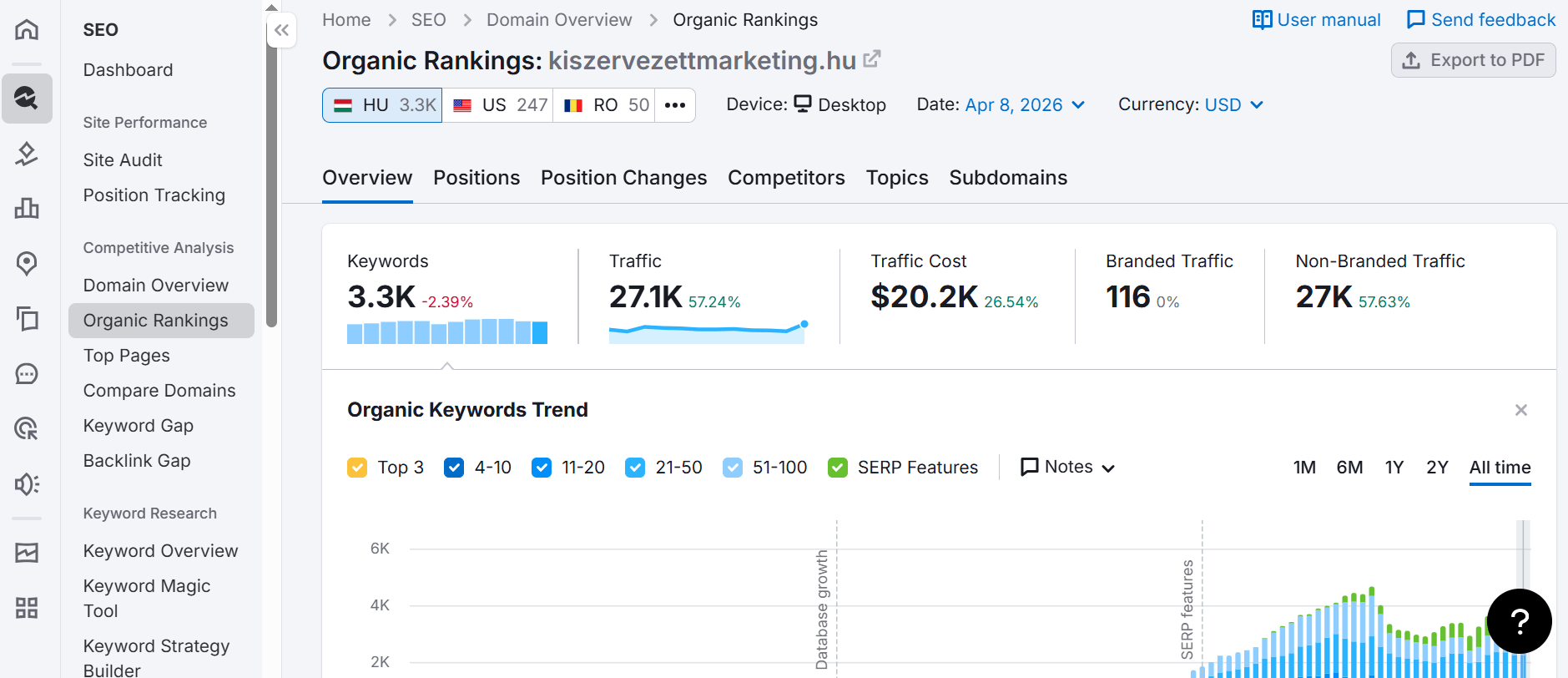The image size is (1568, 678).
Task: Open Keyword Gap in sidebar
Action: pos(138,426)
